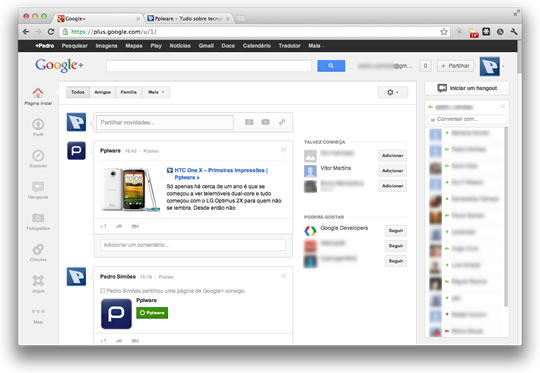The image size is (540, 373).
Task: Open the Chrome wrench menu
Action: point(514,32)
